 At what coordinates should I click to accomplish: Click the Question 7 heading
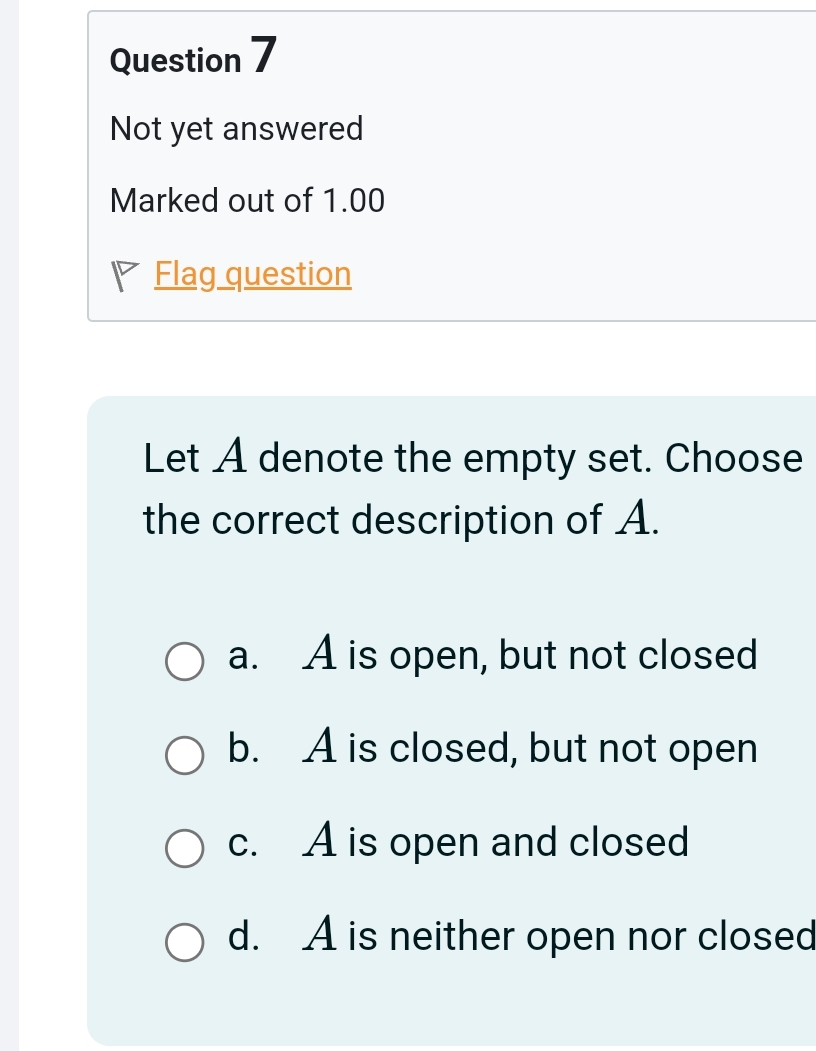pos(193,56)
